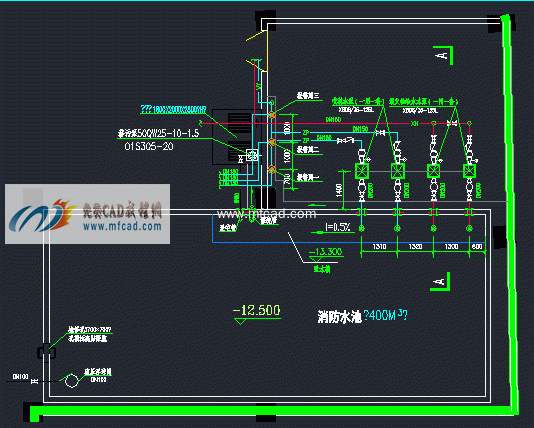Click the leftmost green pump symbol
Screen dimensions: 534x428
tap(362, 171)
